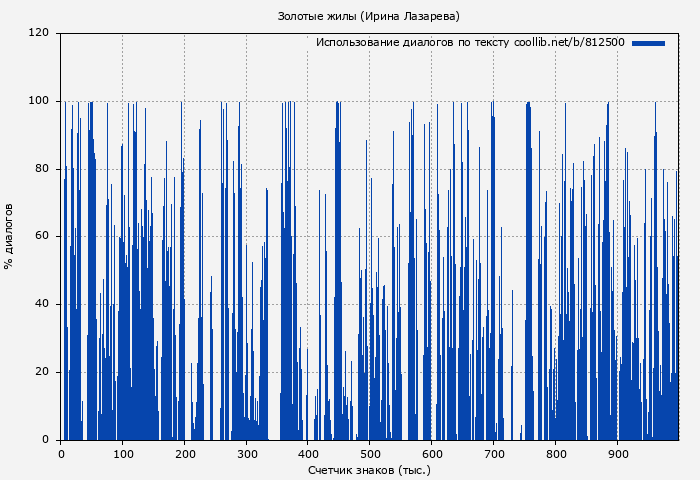
Task: Click the blue legend color swatch
Action: (x=648, y=43)
